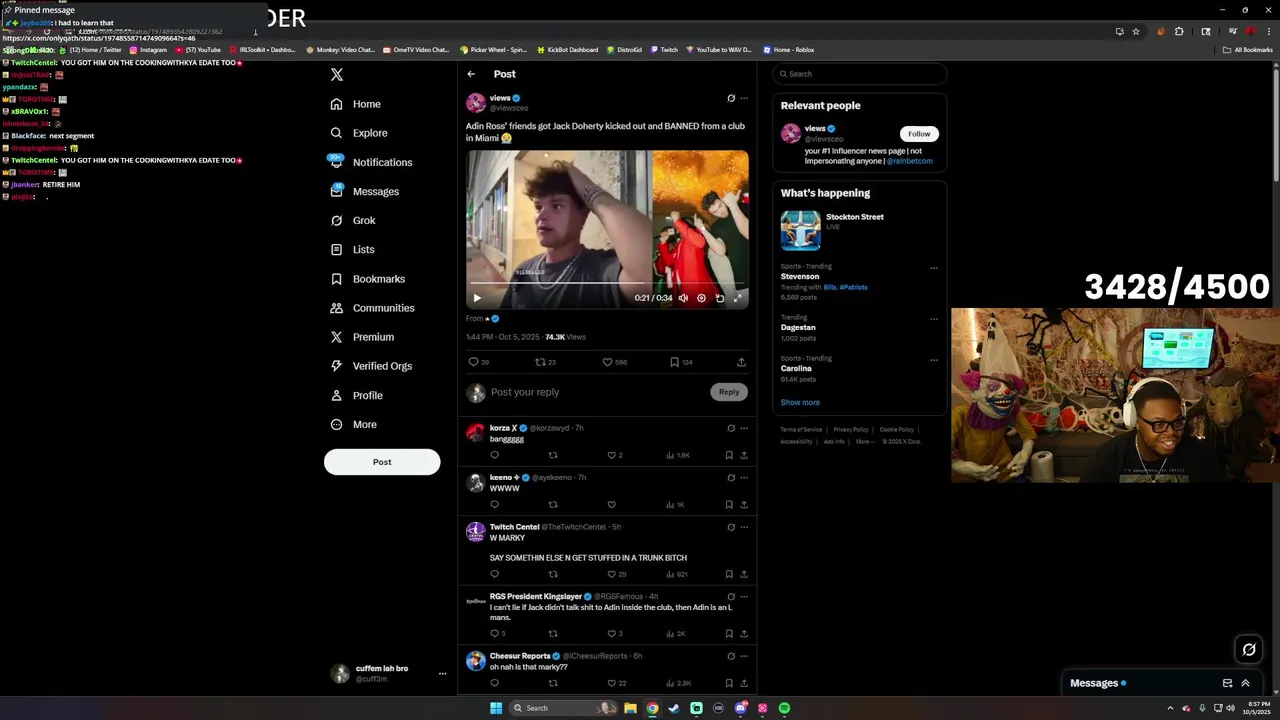Screen dimensions: 1280x720
Task: Open KickBot Dashboard bookmark
Action: coord(567,49)
